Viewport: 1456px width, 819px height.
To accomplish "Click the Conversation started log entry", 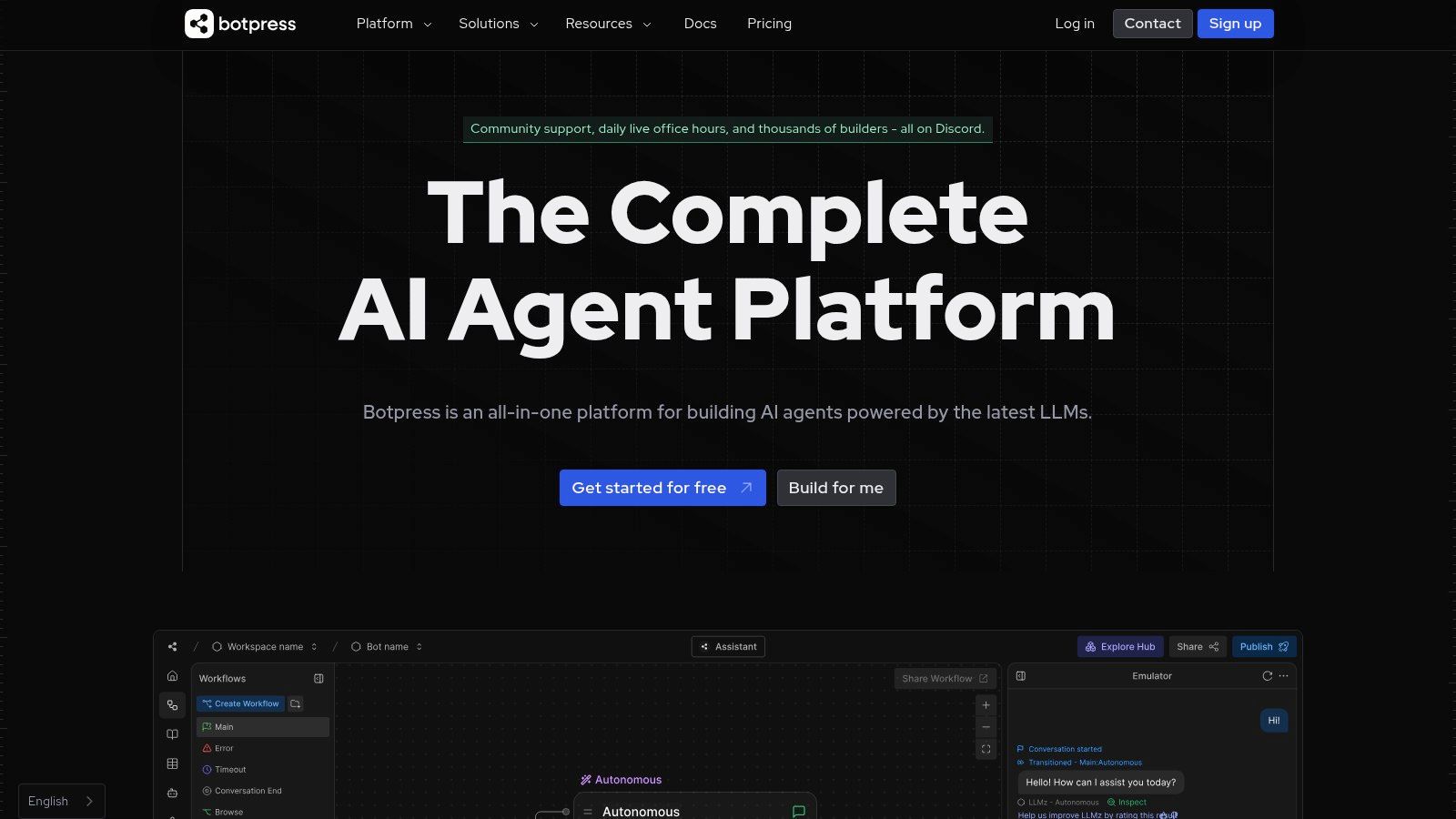I will (x=1059, y=749).
